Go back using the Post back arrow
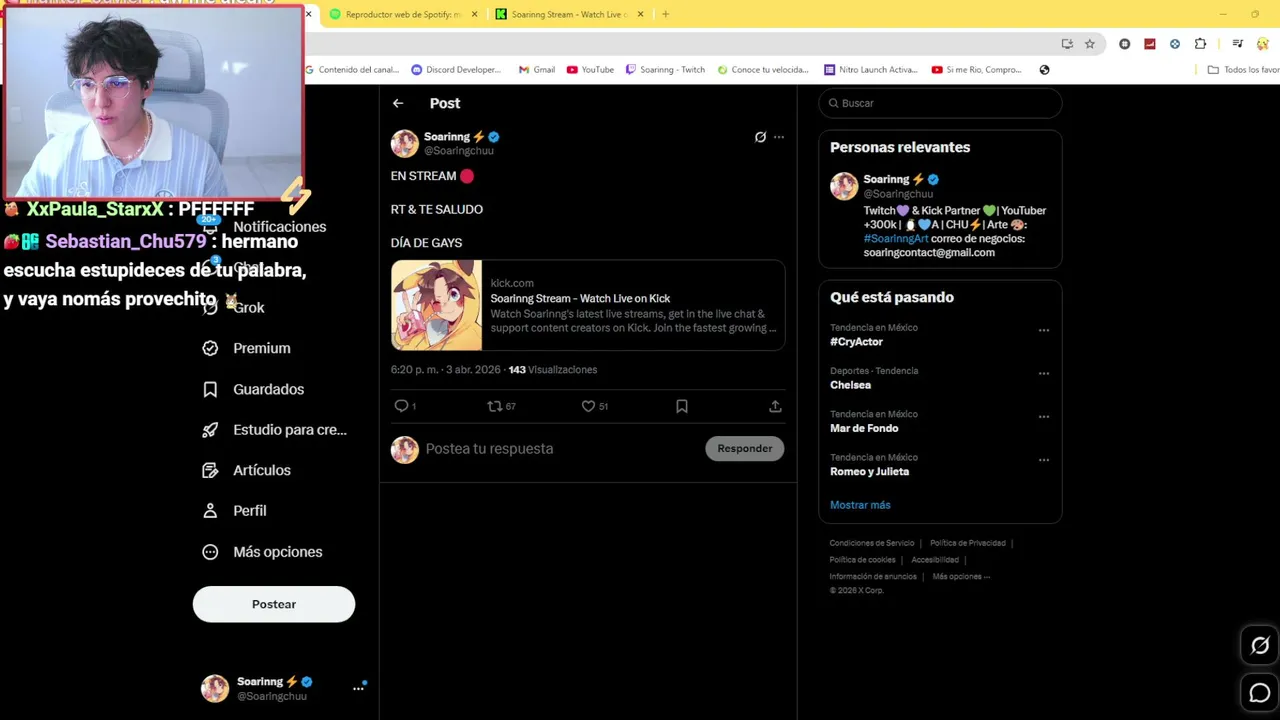Screen dimensions: 1280x720 pos(398,103)
